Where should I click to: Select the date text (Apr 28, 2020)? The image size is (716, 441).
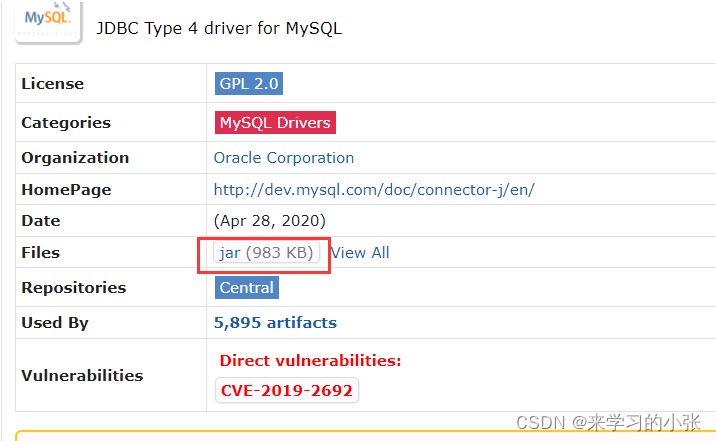(270, 221)
